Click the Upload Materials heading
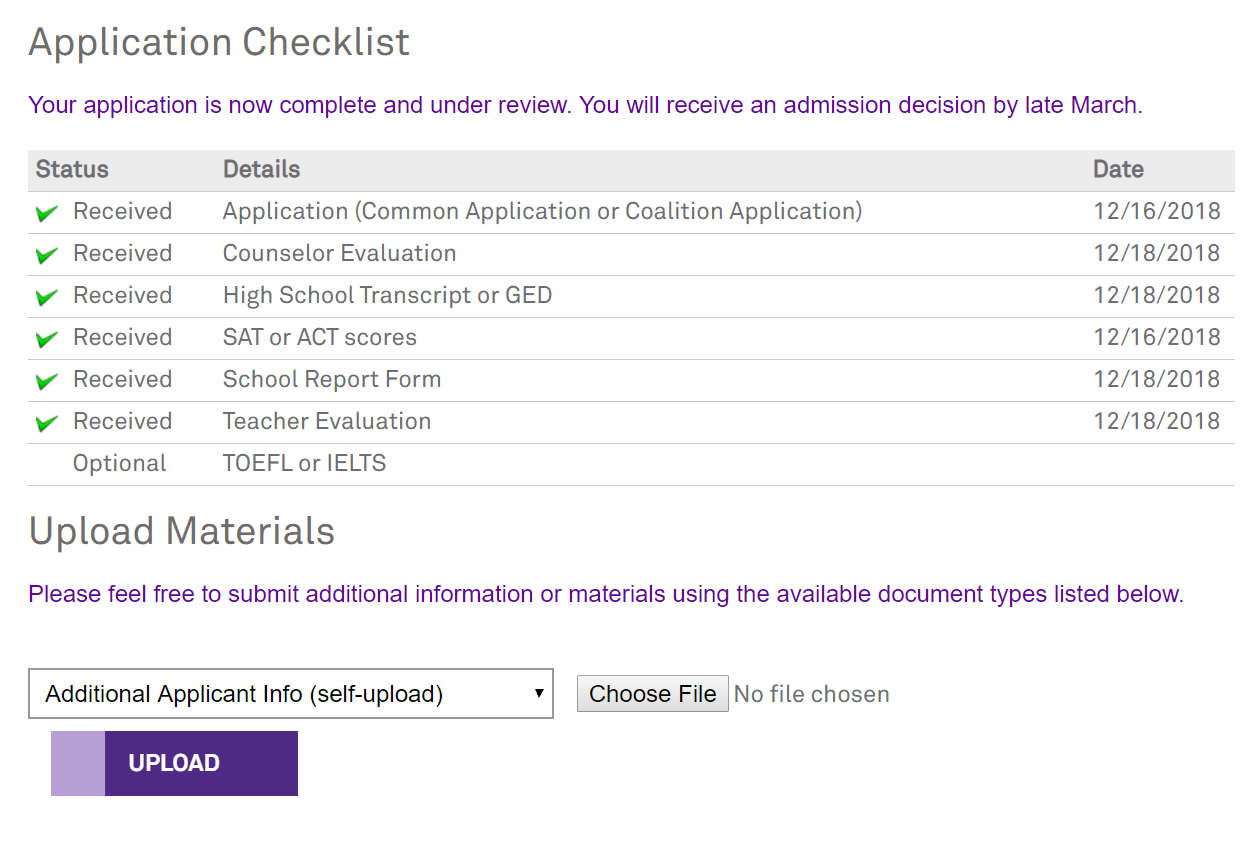The image size is (1250, 854). (181, 531)
